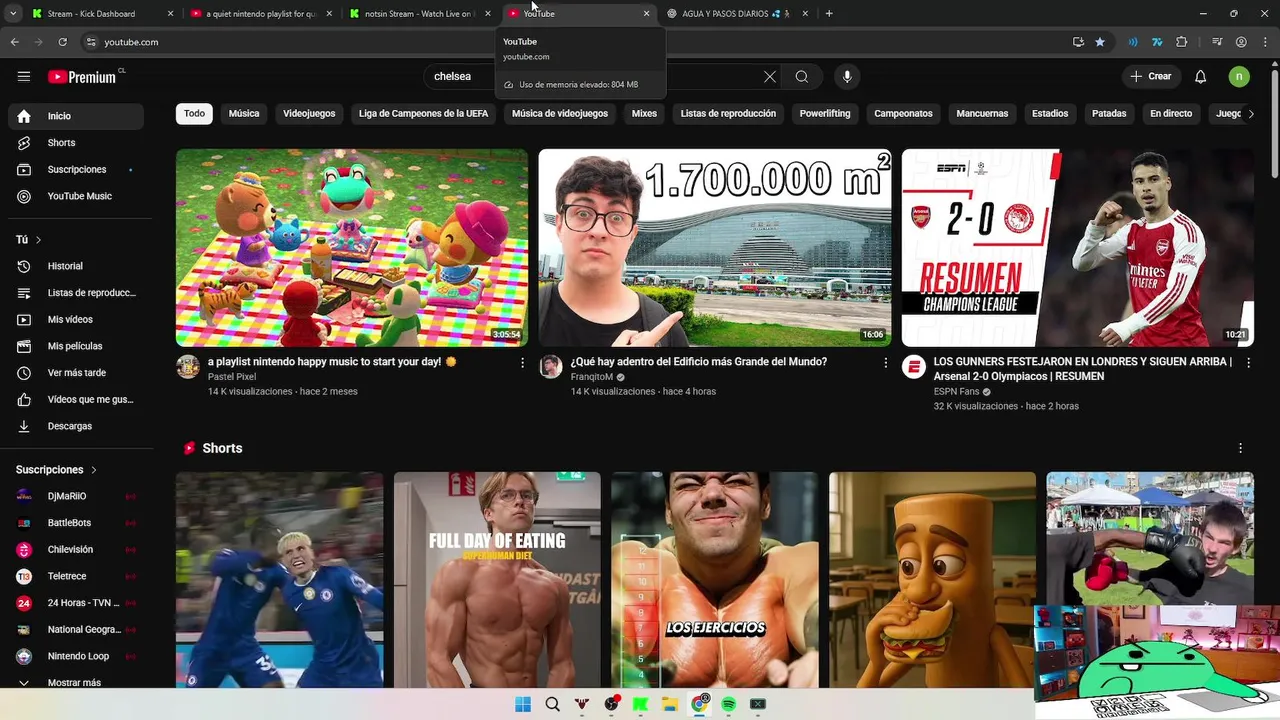Start voice search with the microphone icon
1280x720 pixels.
tap(847, 76)
